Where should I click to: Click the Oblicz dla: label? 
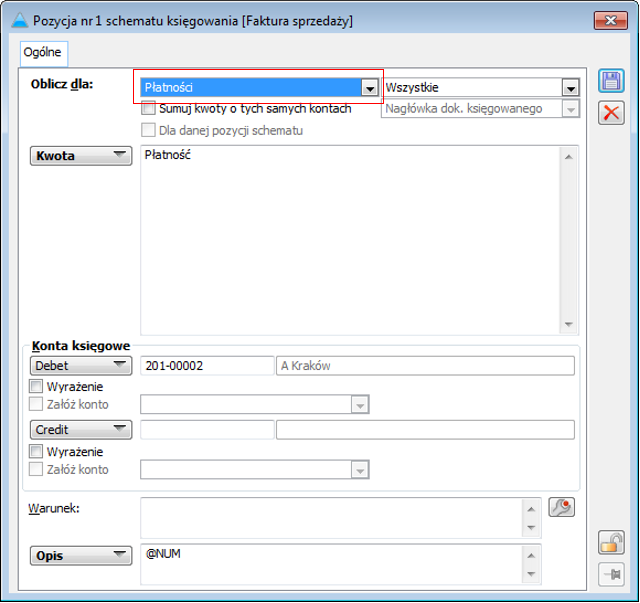[x=62, y=84]
